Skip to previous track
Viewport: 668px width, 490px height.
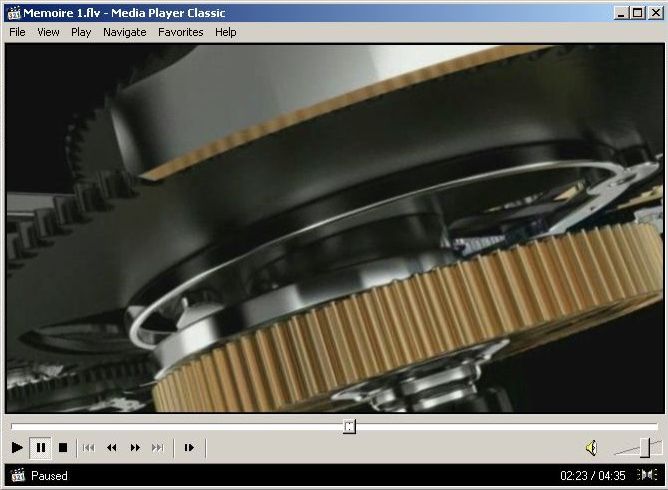click(x=89, y=448)
